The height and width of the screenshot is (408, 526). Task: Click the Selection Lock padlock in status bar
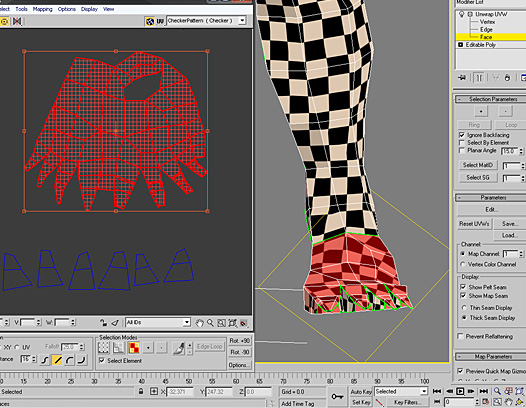[x=141, y=391]
